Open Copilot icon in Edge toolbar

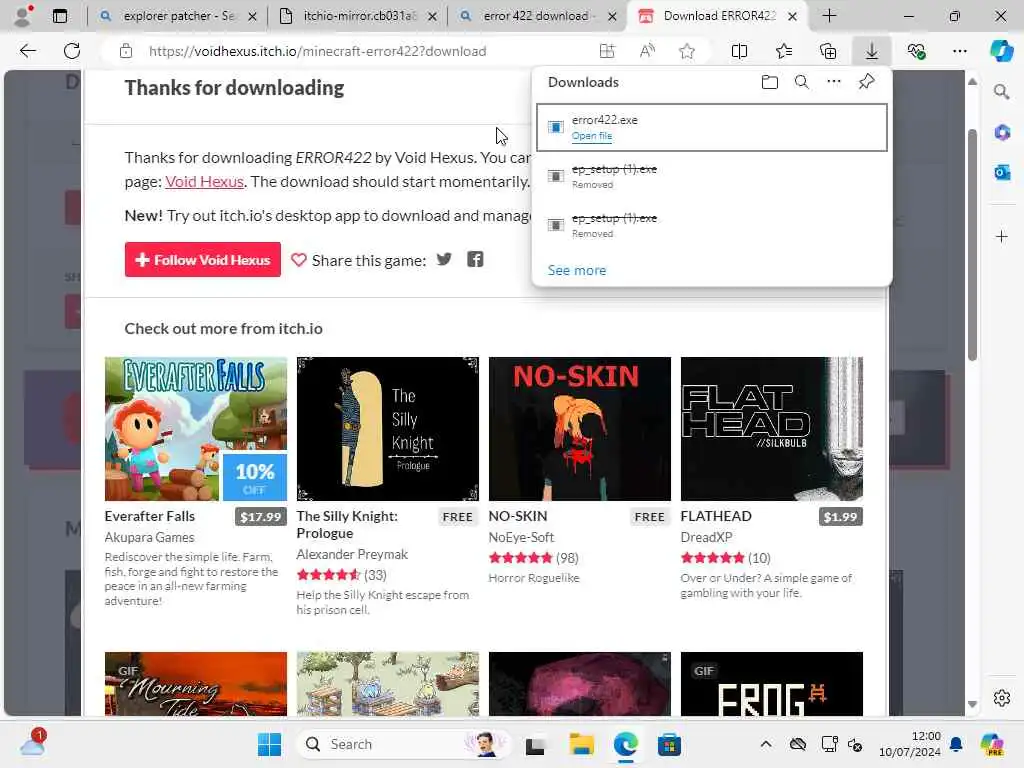click(1001, 51)
